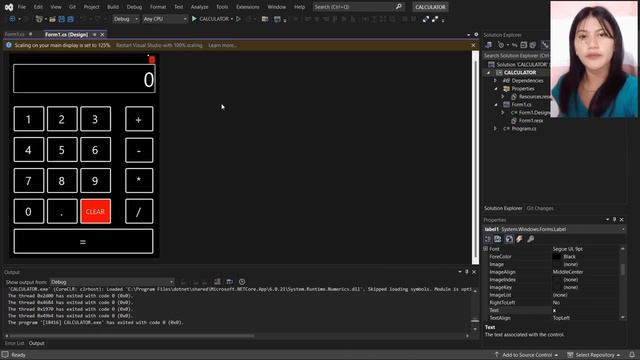Open the Build menu
The image size is (640, 360).
[113, 7]
